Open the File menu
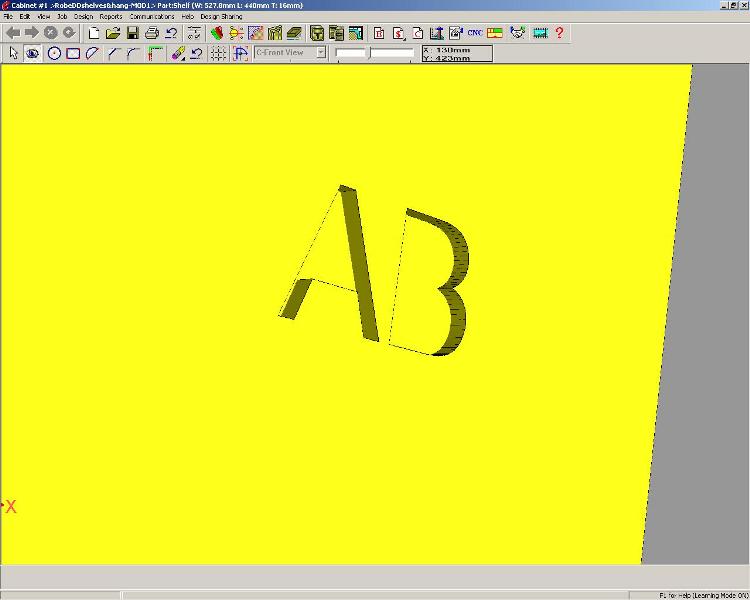750x600 pixels. [8, 16]
